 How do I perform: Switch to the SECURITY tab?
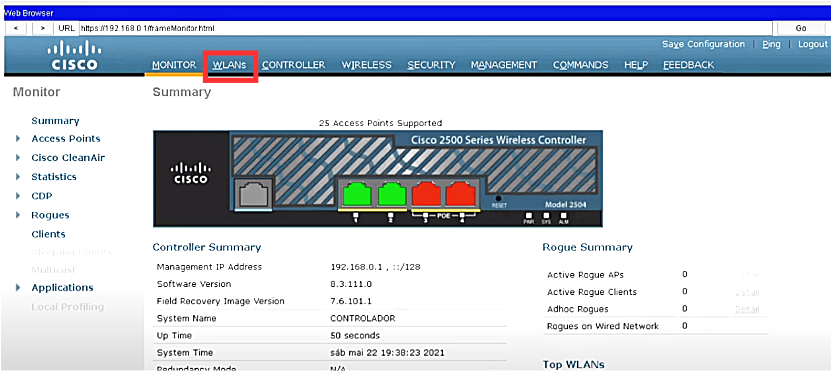pos(431,65)
